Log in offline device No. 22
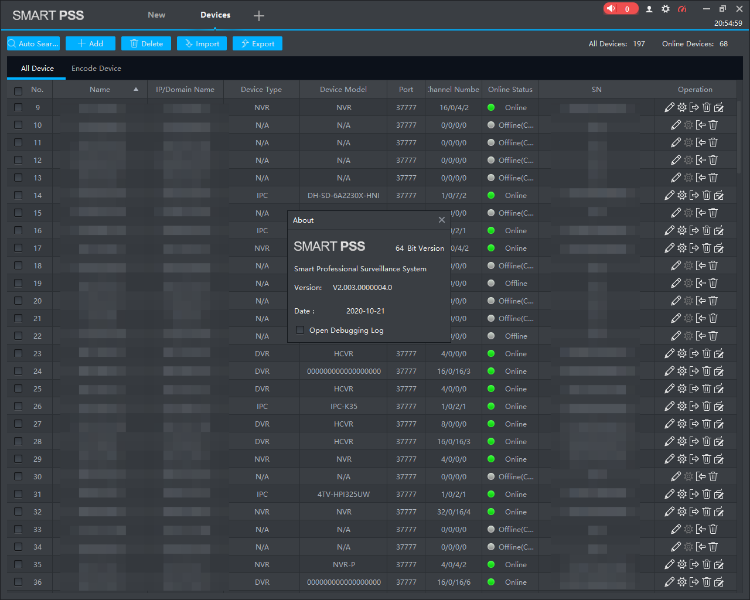The image size is (750, 600). click(x=700, y=336)
